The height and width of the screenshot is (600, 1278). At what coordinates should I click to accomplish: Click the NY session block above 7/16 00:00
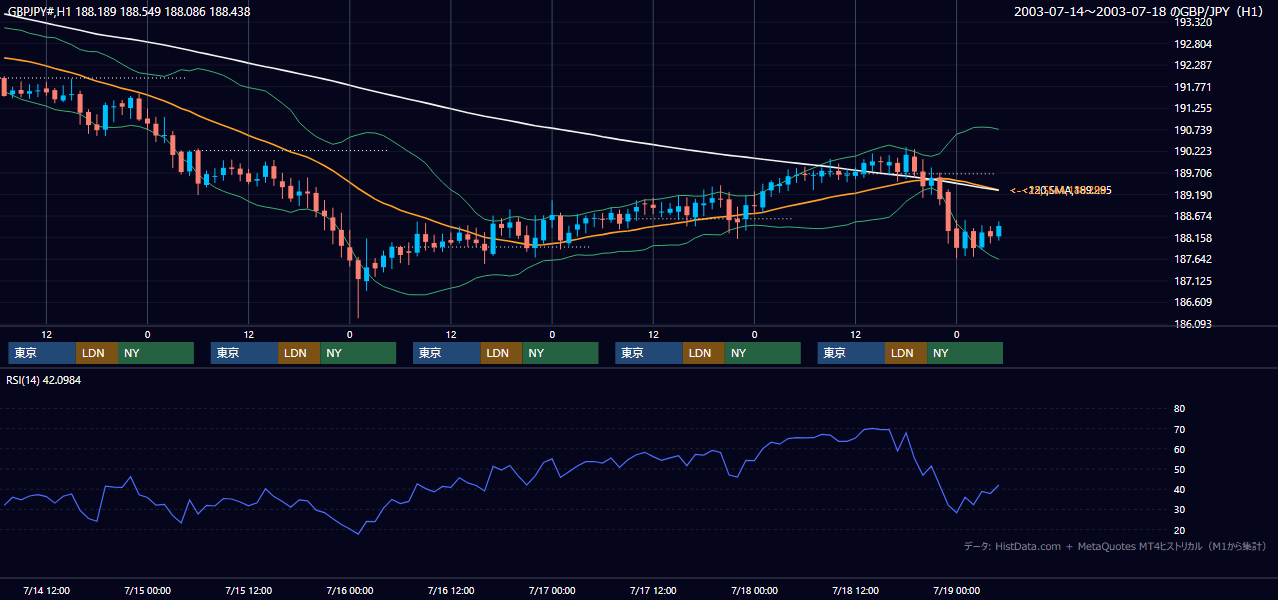[358, 353]
